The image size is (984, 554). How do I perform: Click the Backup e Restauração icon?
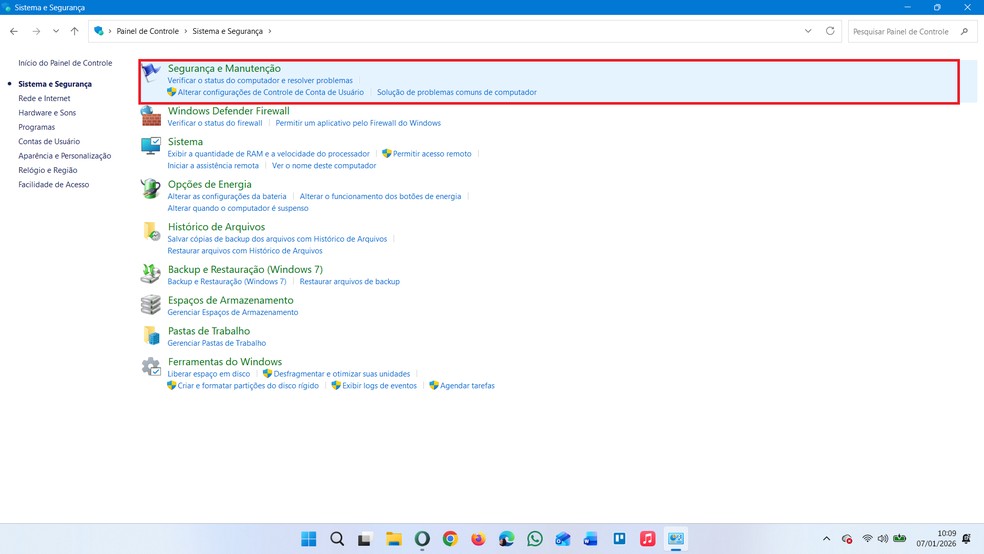[151, 274]
